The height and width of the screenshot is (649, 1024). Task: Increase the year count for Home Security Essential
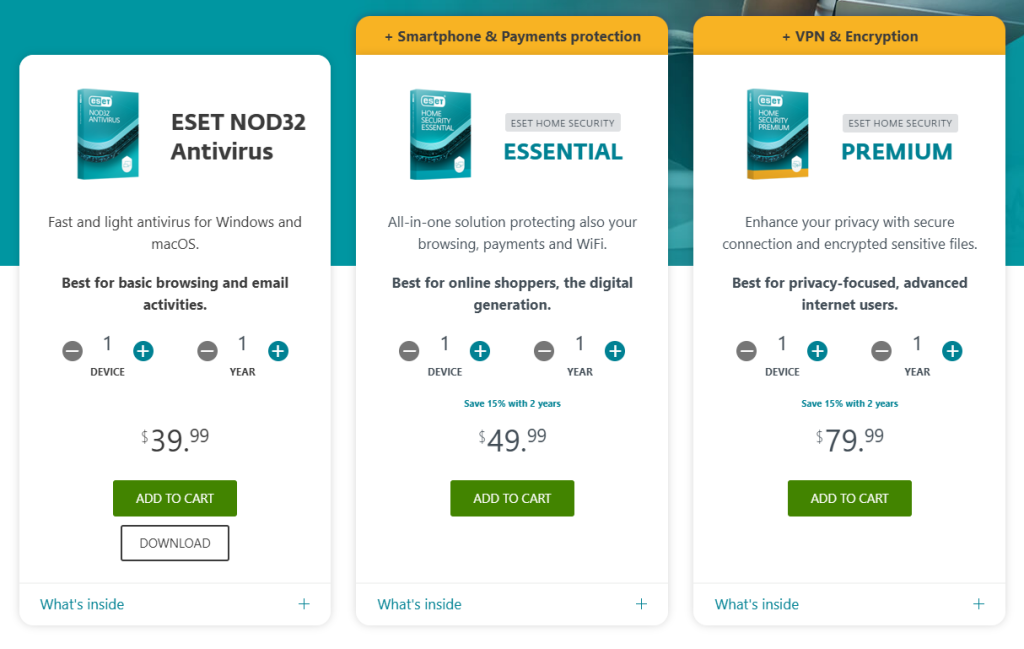pyautogui.click(x=615, y=352)
